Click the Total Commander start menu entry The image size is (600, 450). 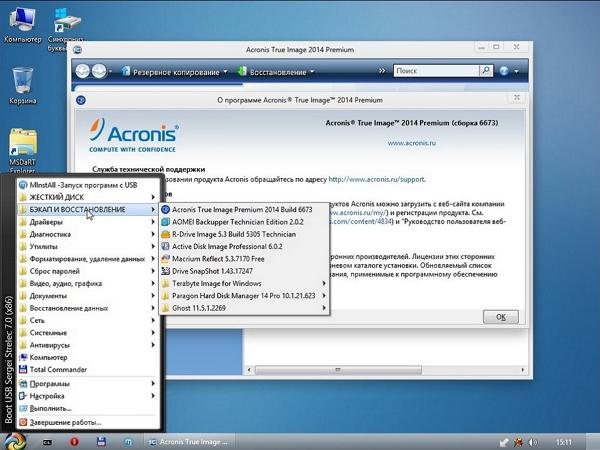pyautogui.click(x=58, y=369)
